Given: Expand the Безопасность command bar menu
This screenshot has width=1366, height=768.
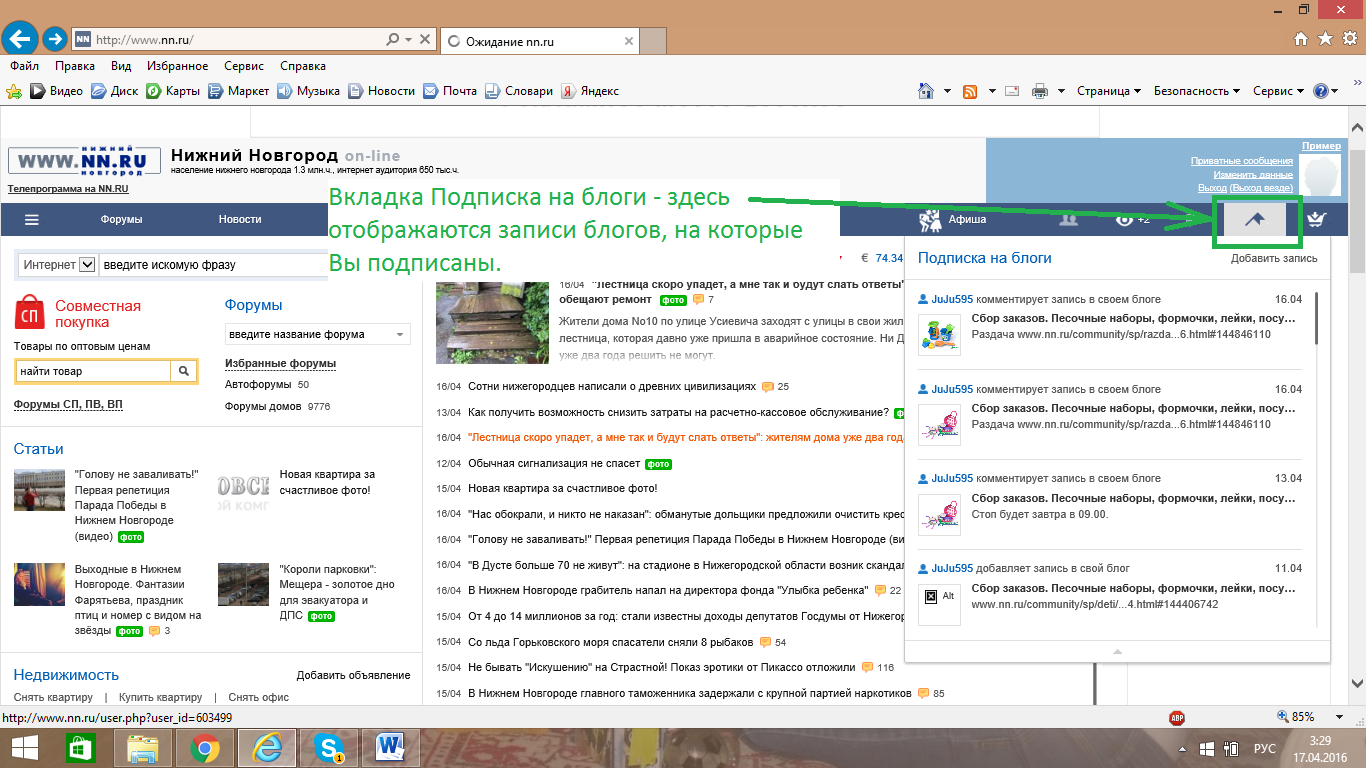Looking at the screenshot, I should click(x=1197, y=91).
